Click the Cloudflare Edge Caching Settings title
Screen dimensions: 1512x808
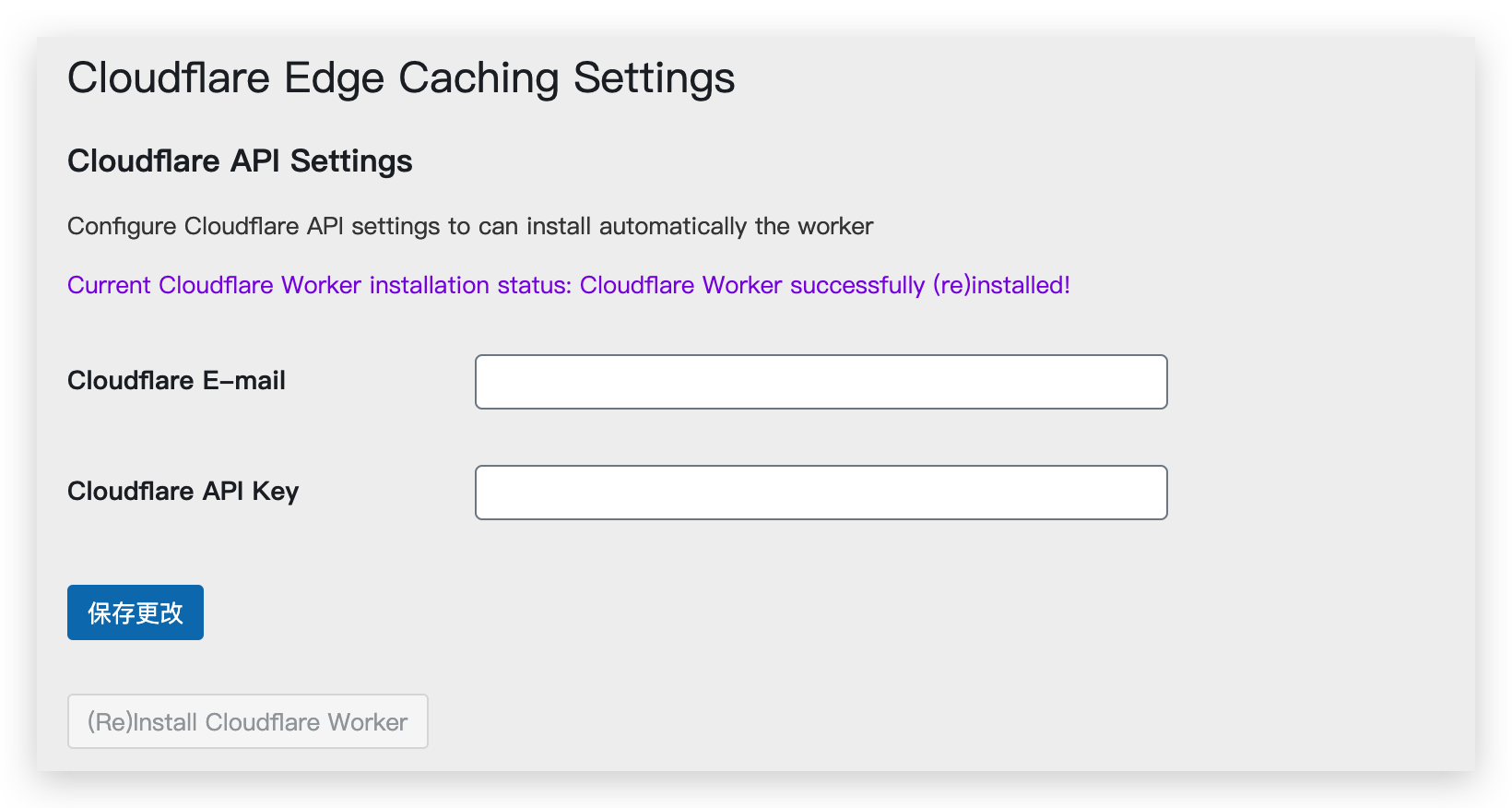pyautogui.click(x=401, y=77)
